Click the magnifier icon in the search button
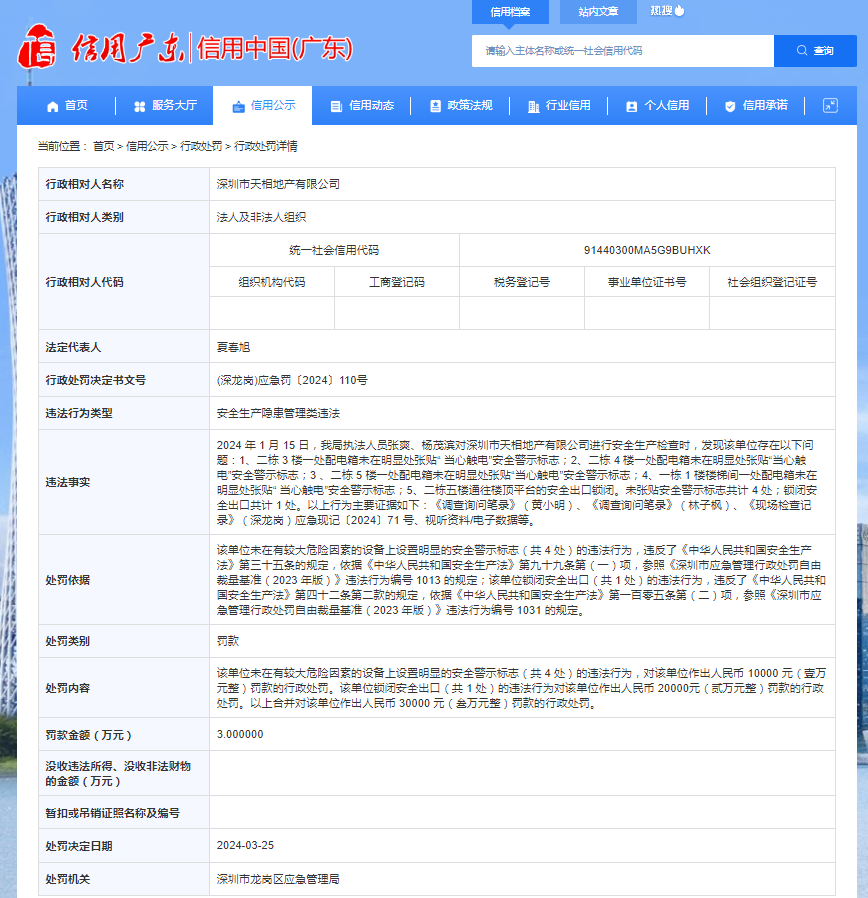The height and width of the screenshot is (898, 868). [802, 50]
